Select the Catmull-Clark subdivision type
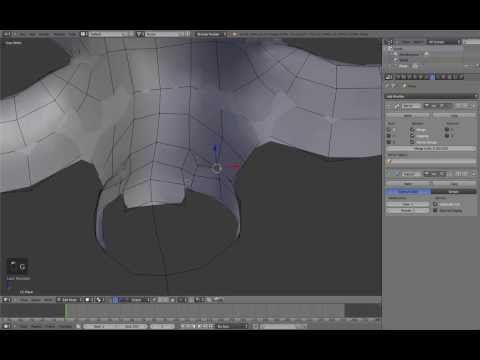 [408, 192]
